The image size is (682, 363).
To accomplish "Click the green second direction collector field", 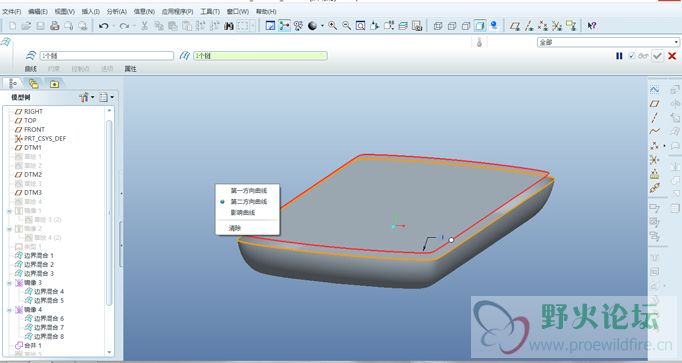I will [260, 56].
